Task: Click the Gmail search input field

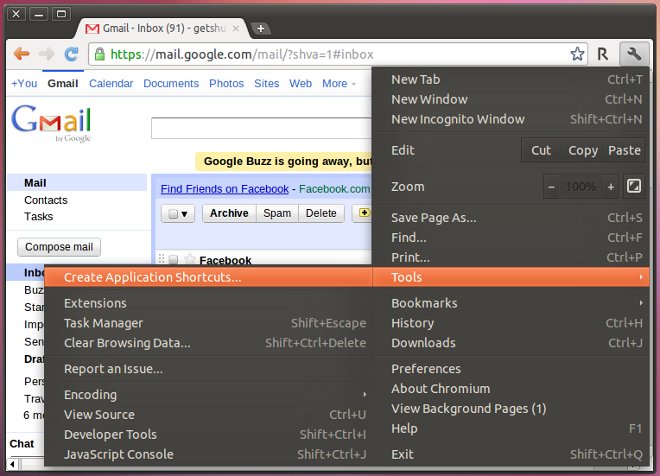Action: (x=261, y=128)
